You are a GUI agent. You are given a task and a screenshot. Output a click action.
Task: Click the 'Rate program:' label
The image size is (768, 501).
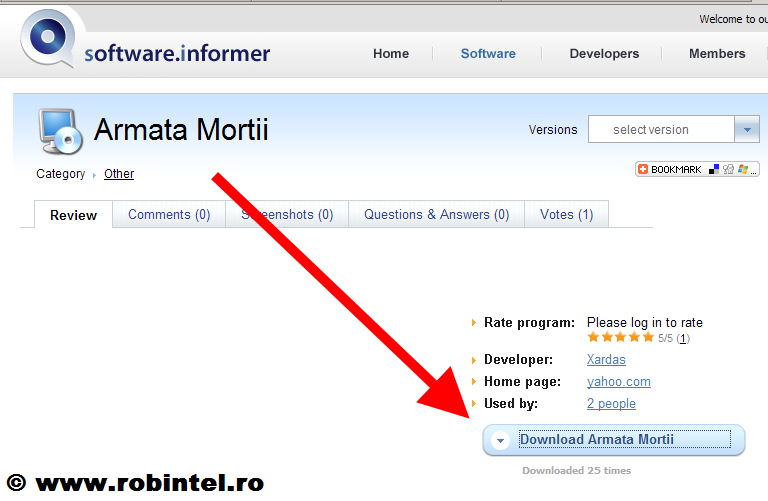pos(529,323)
